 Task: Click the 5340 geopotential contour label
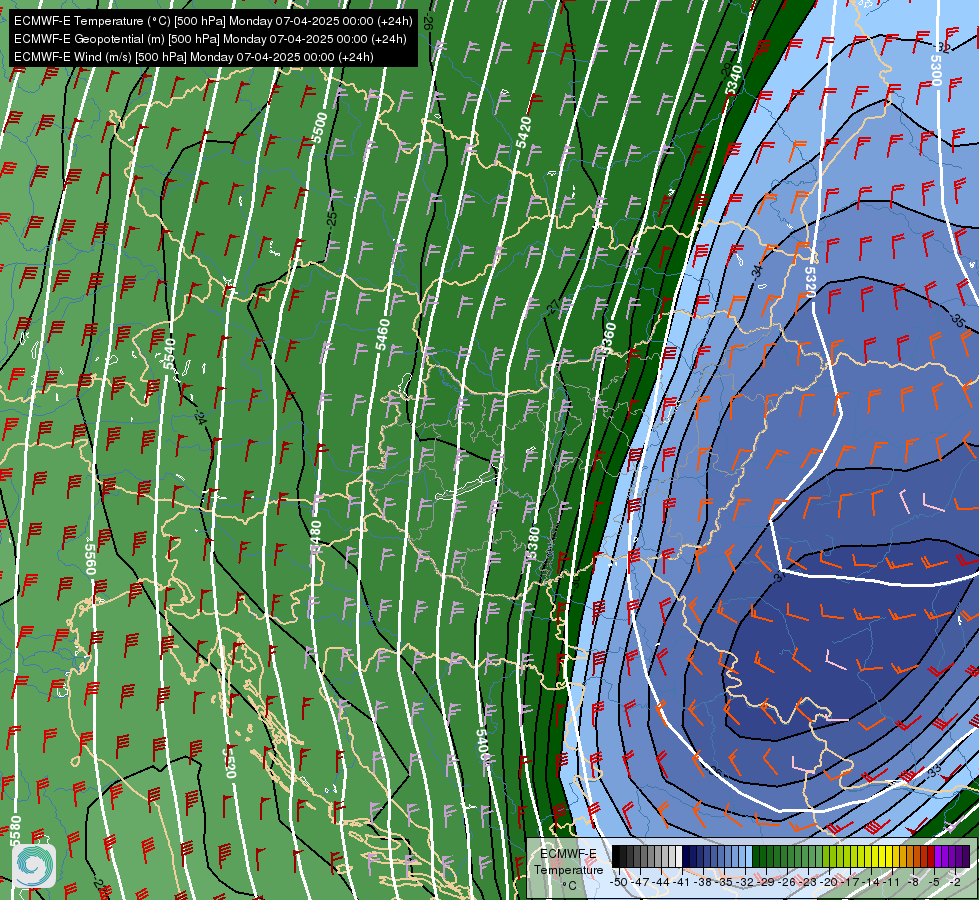(x=734, y=80)
